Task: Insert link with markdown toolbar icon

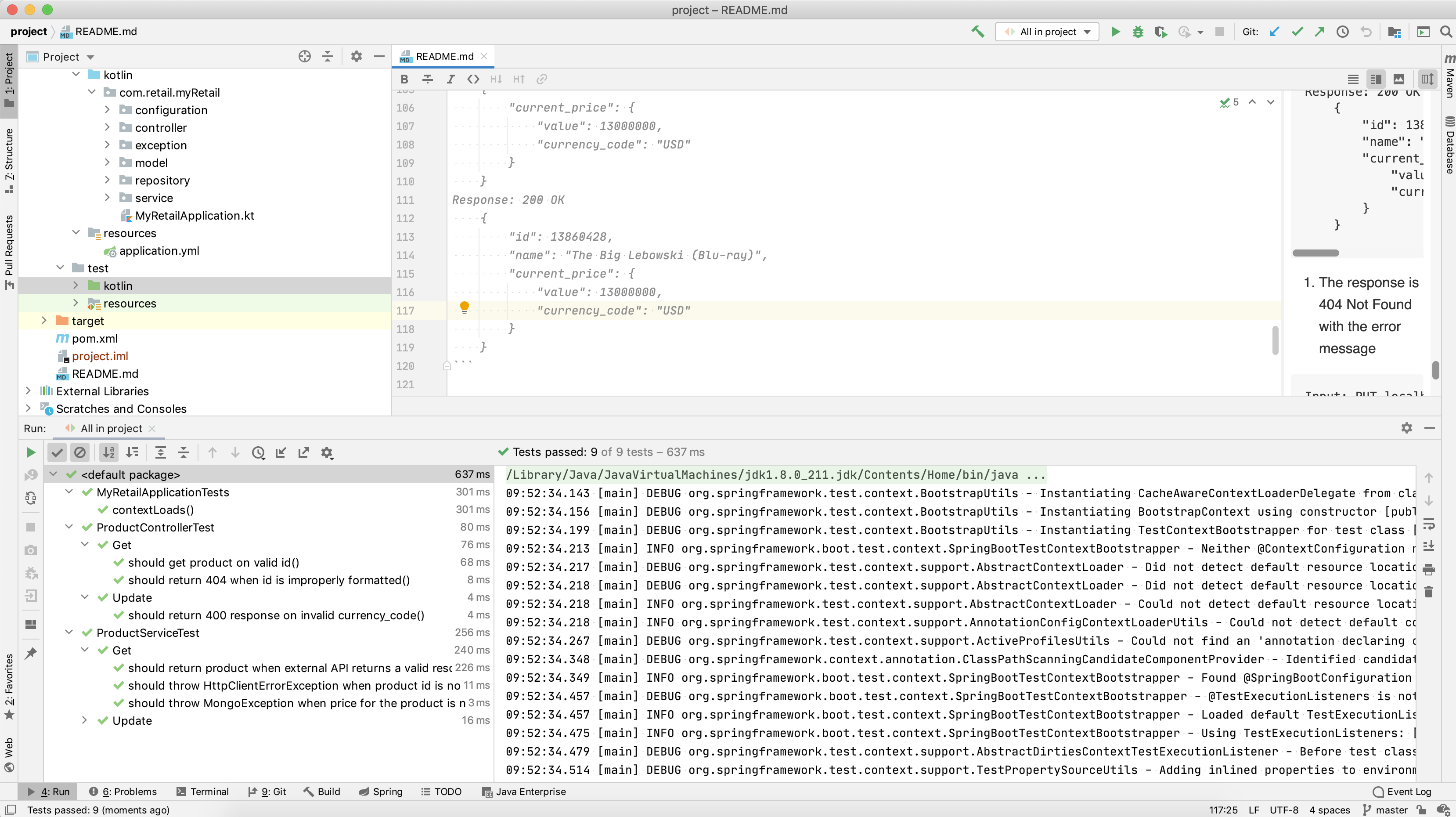Action: (541, 79)
